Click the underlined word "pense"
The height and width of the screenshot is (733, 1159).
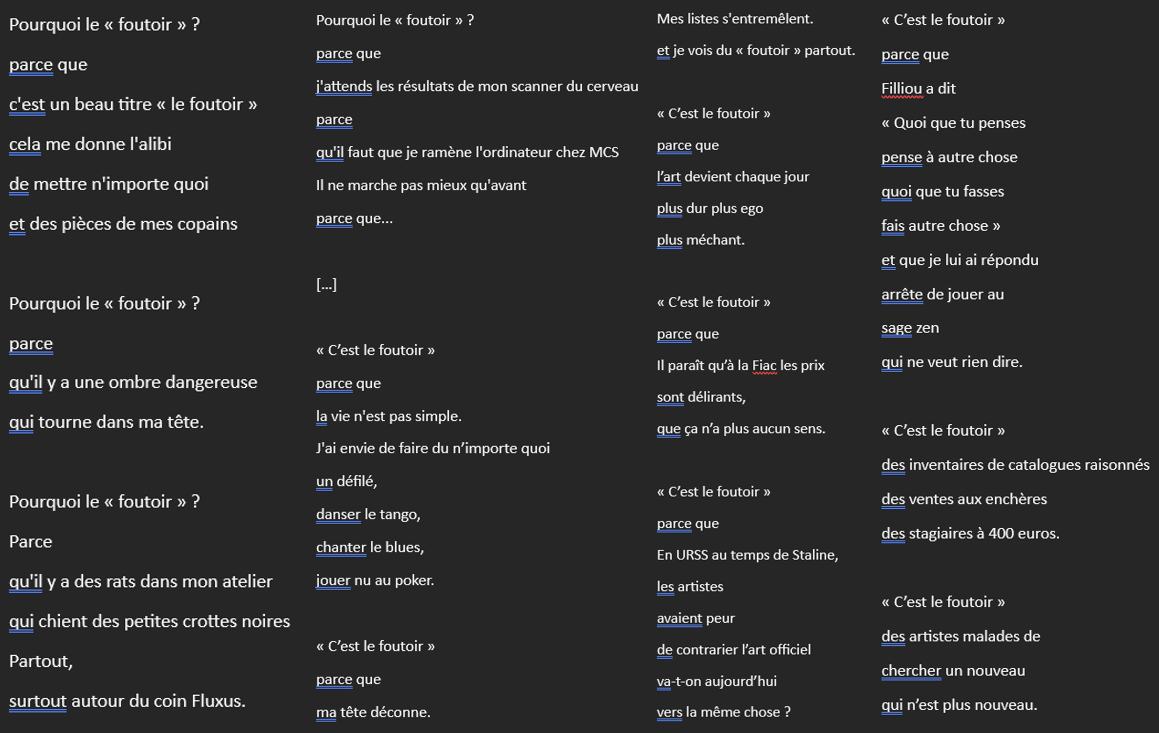point(901,157)
